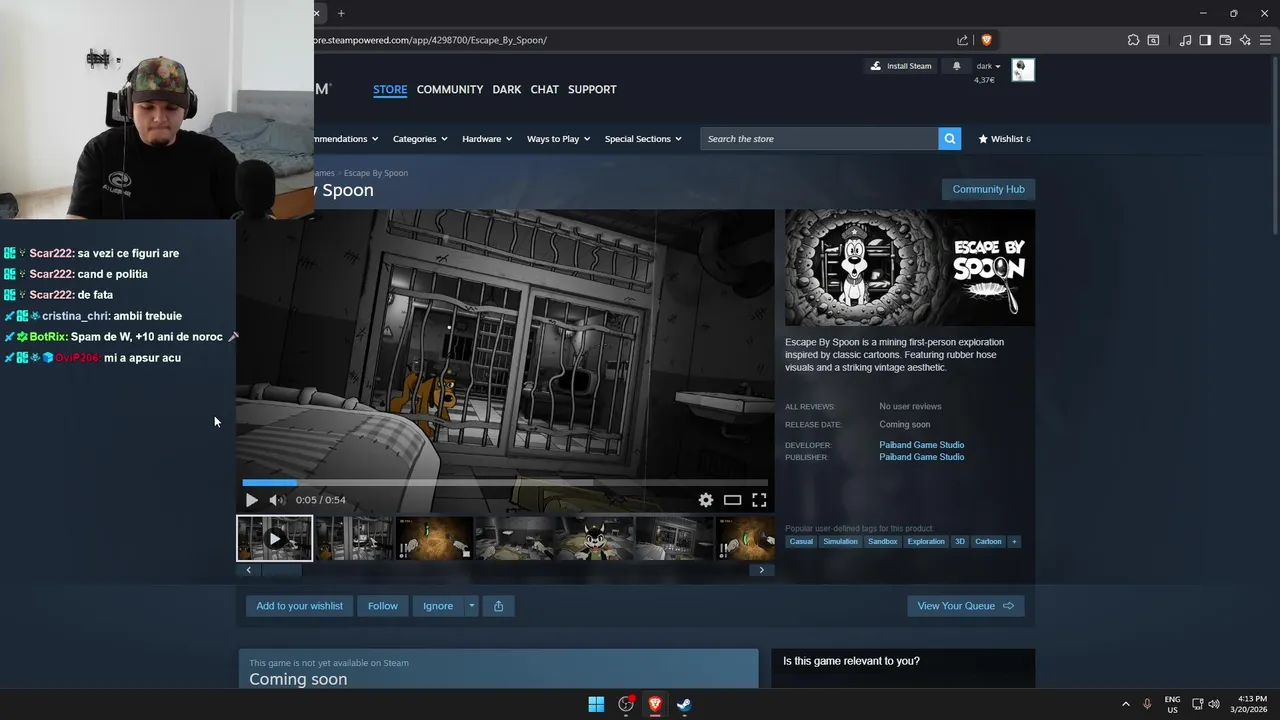Open the Brave Wallet icon
The width and height of the screenshot is (1280, 720).
coord(1225,40)
